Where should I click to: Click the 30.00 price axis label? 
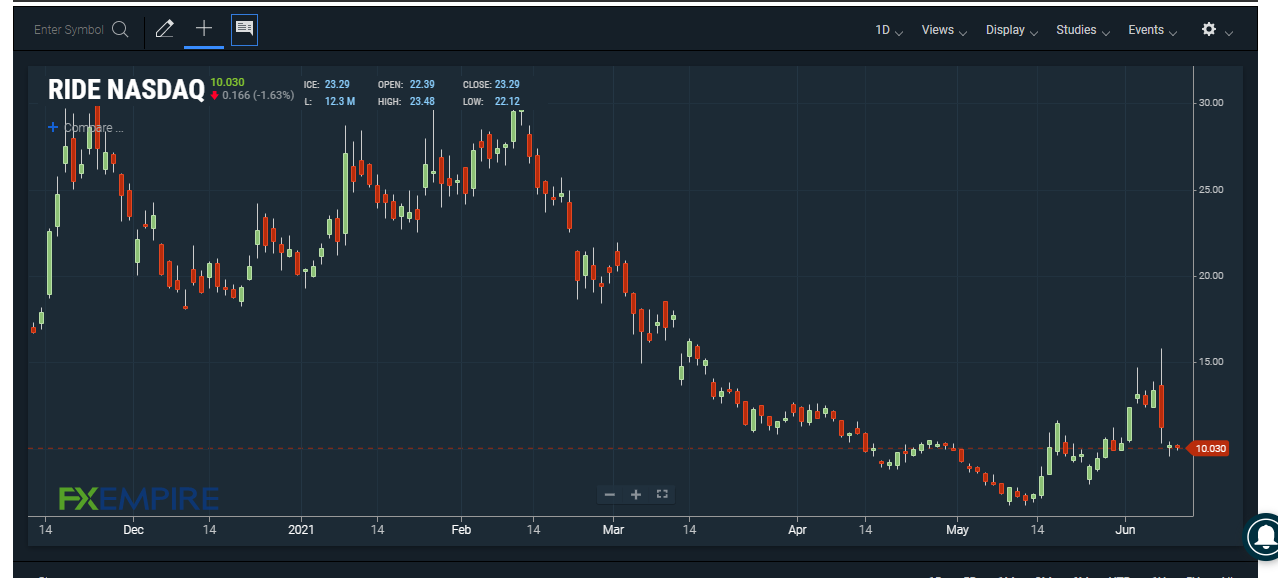point(1210,103)
